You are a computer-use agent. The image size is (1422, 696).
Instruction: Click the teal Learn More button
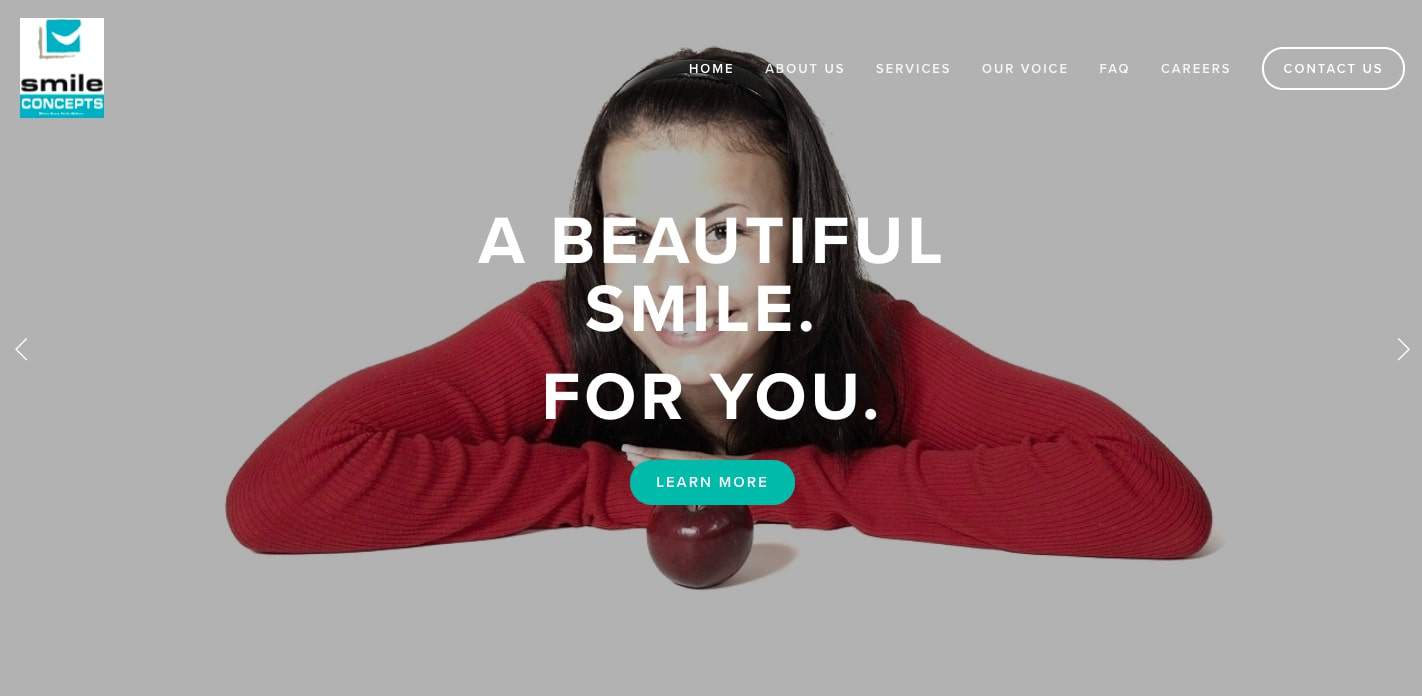click(x=712, y=482)
